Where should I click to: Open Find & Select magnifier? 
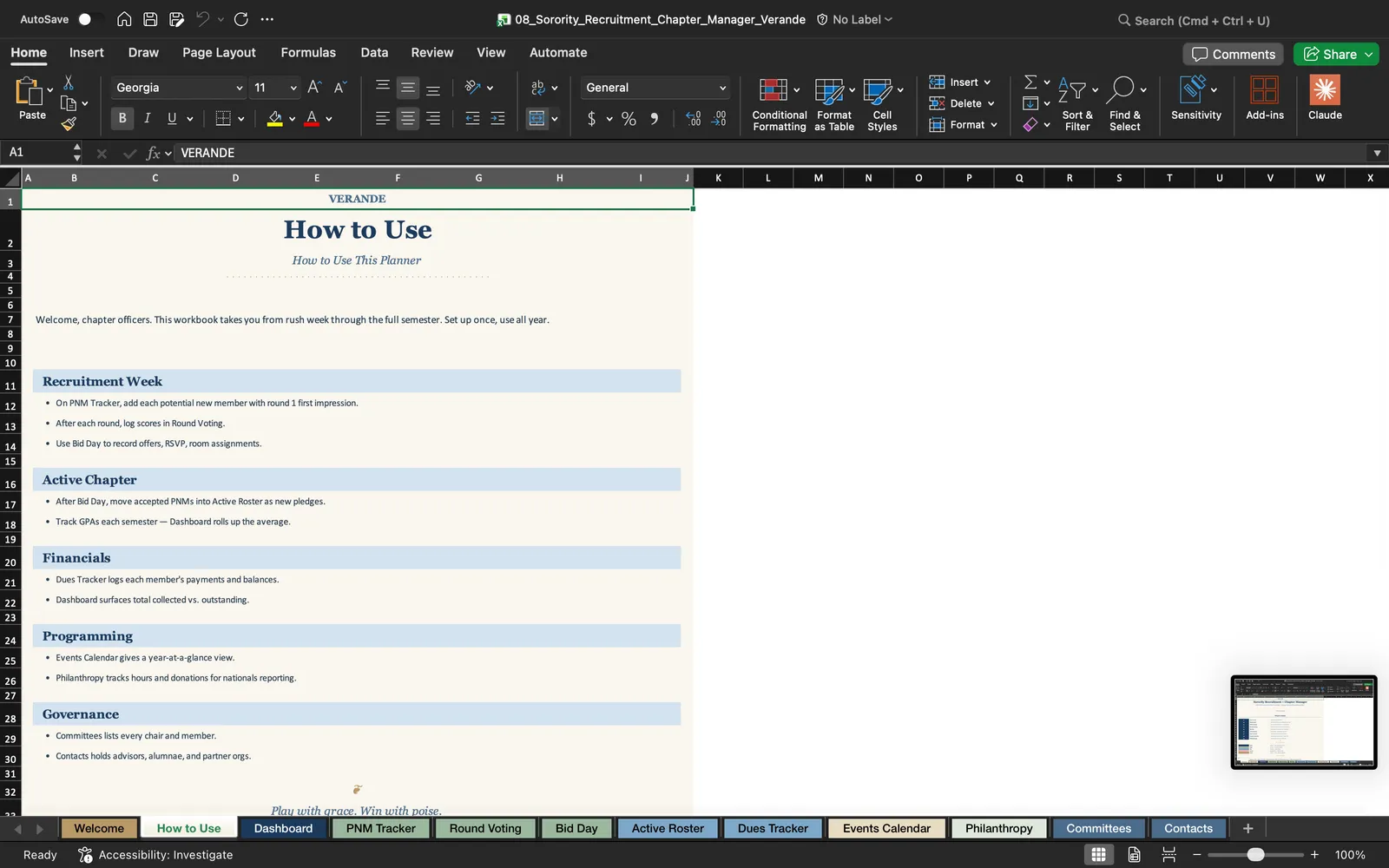coord(1125,104)
